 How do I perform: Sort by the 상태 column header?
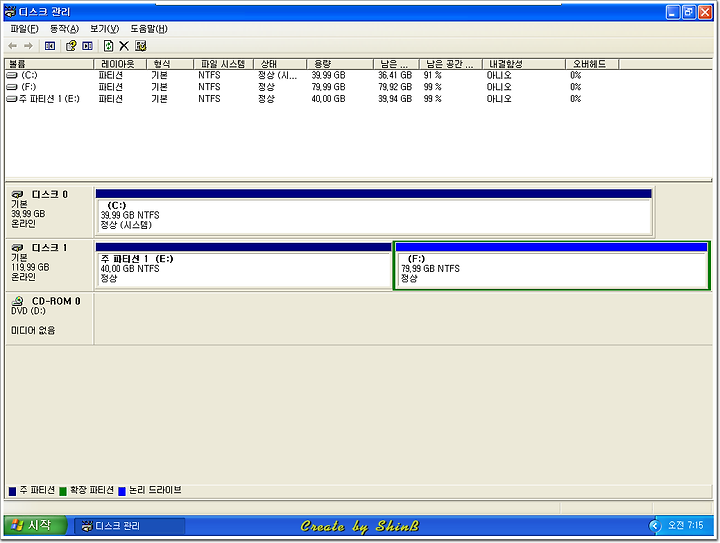[280, 64]
